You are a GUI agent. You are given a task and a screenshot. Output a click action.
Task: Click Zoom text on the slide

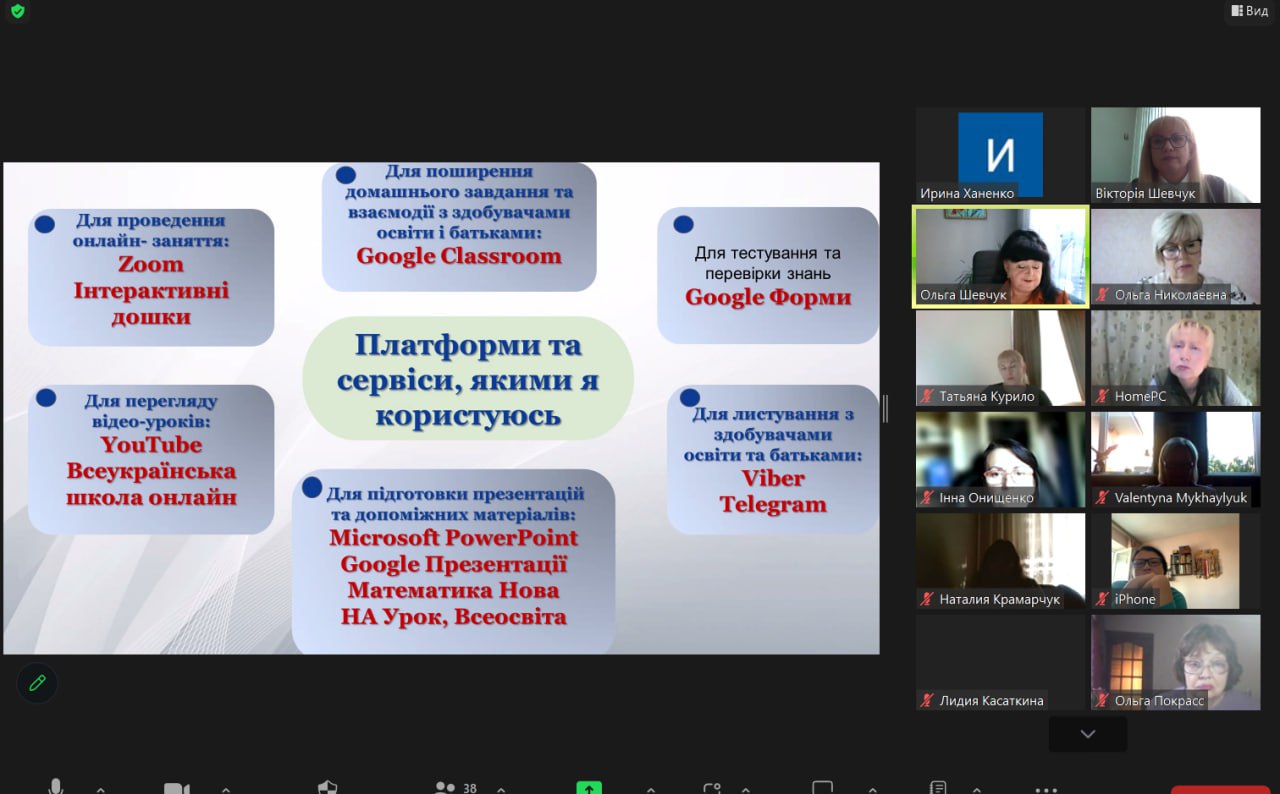point(151,264)
